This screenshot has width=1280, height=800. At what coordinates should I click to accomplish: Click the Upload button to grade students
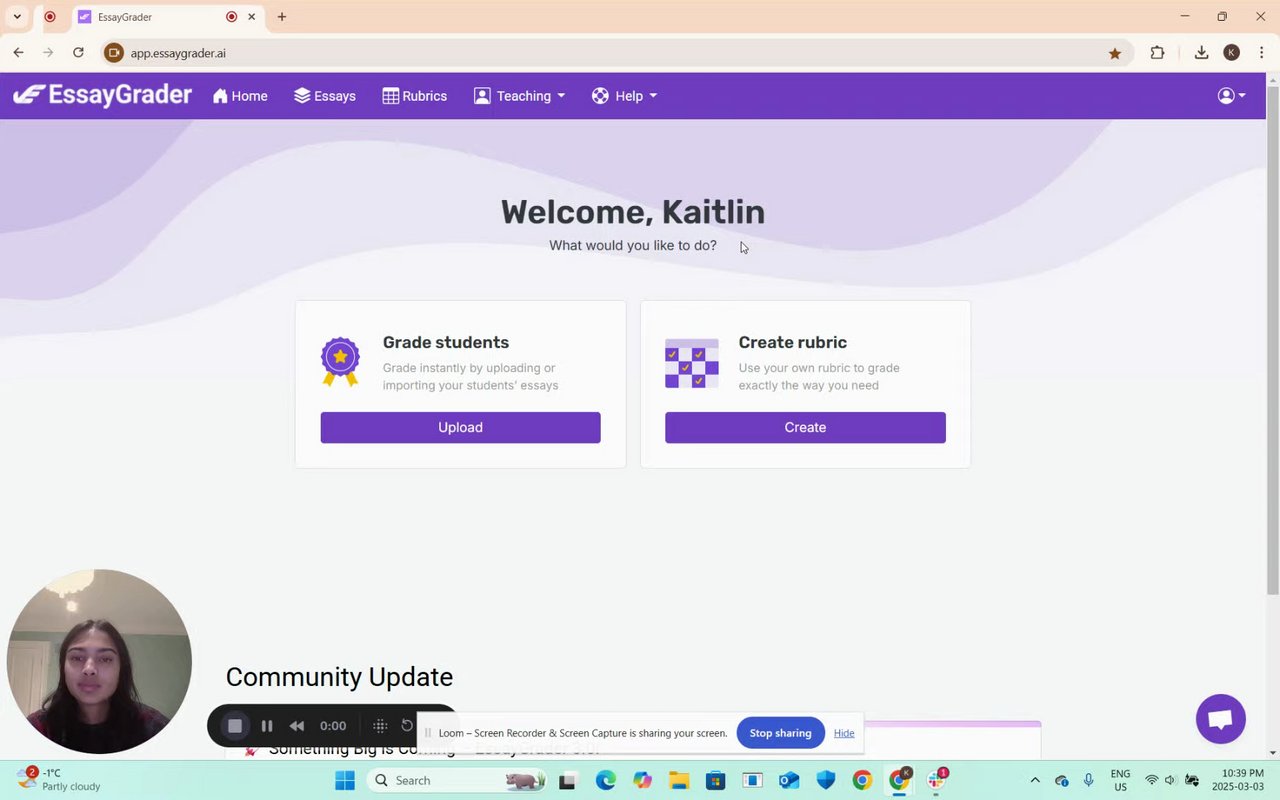460,427
